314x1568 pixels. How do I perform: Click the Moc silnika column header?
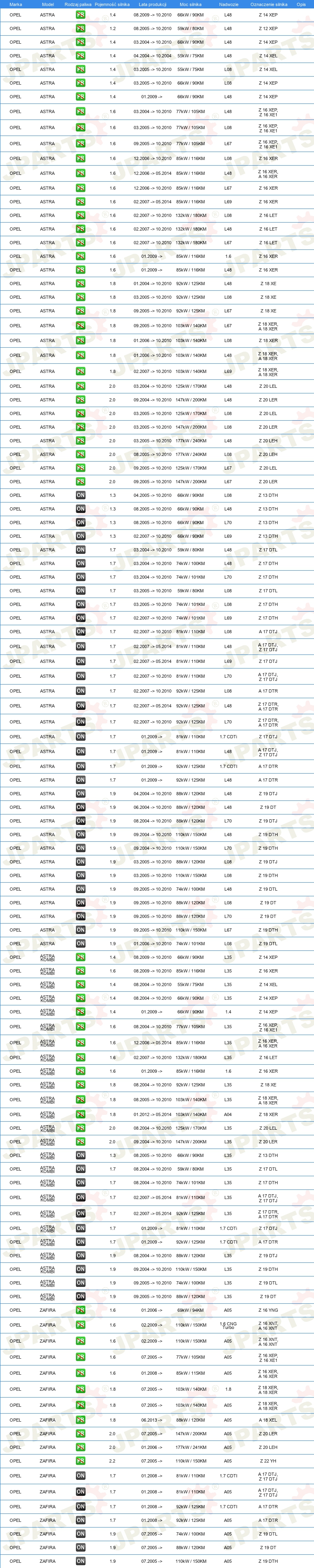(x=191, y=4)
